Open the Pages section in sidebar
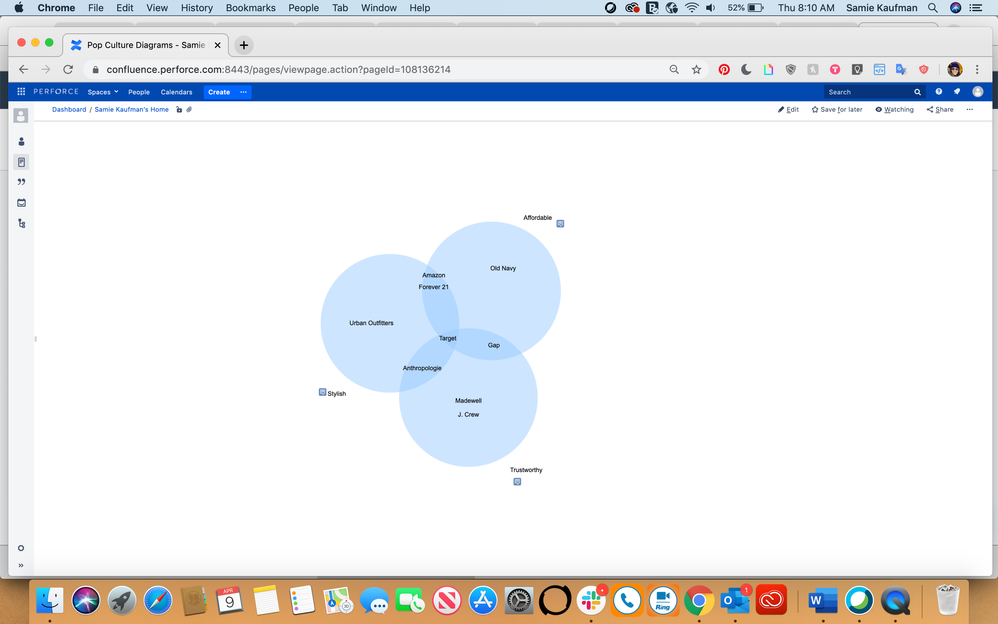The width and height of the screenshot is (998, 624). tap(21, 162)
